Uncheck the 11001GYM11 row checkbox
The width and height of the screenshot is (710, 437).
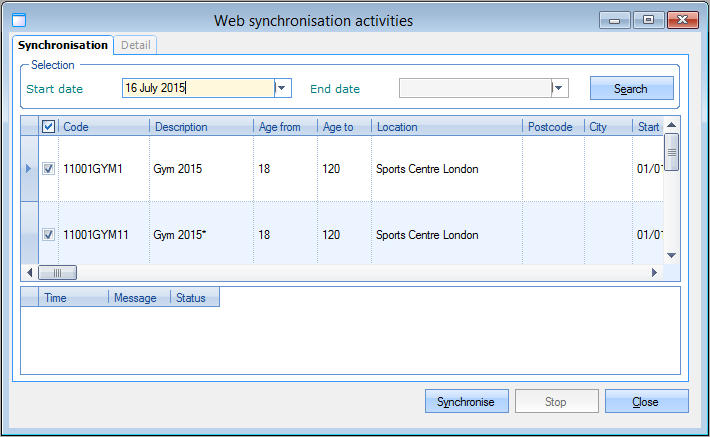click(x=49, y=235)
